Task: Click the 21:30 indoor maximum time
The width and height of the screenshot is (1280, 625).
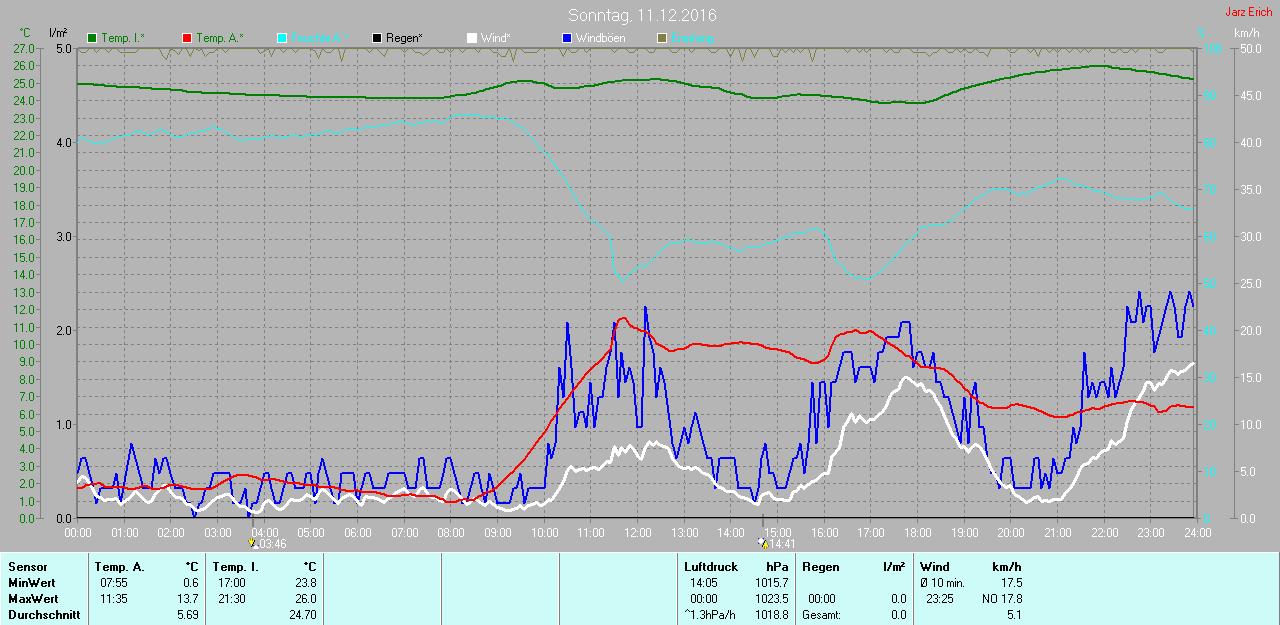Action: 231,599
